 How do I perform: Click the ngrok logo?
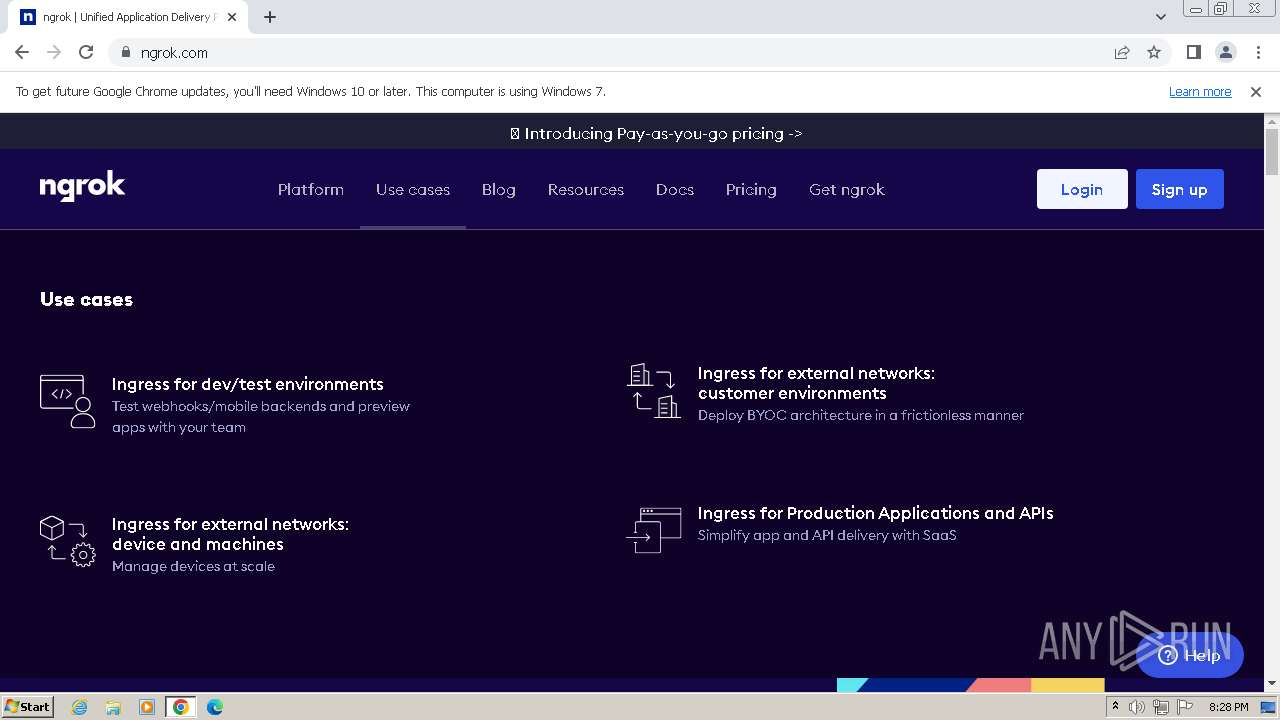pos(82,187)
